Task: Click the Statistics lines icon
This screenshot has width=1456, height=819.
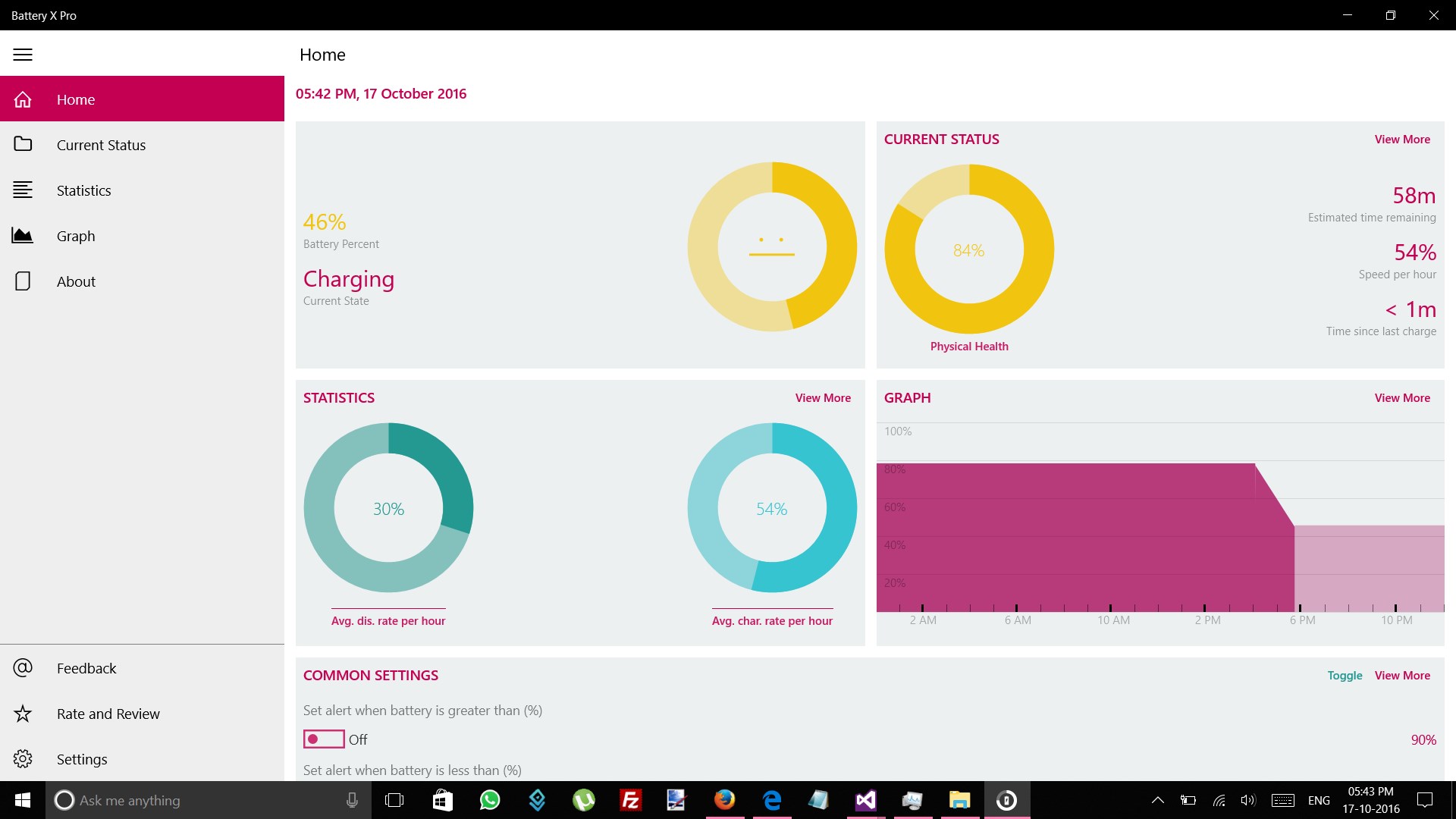Action: [23, 190]
